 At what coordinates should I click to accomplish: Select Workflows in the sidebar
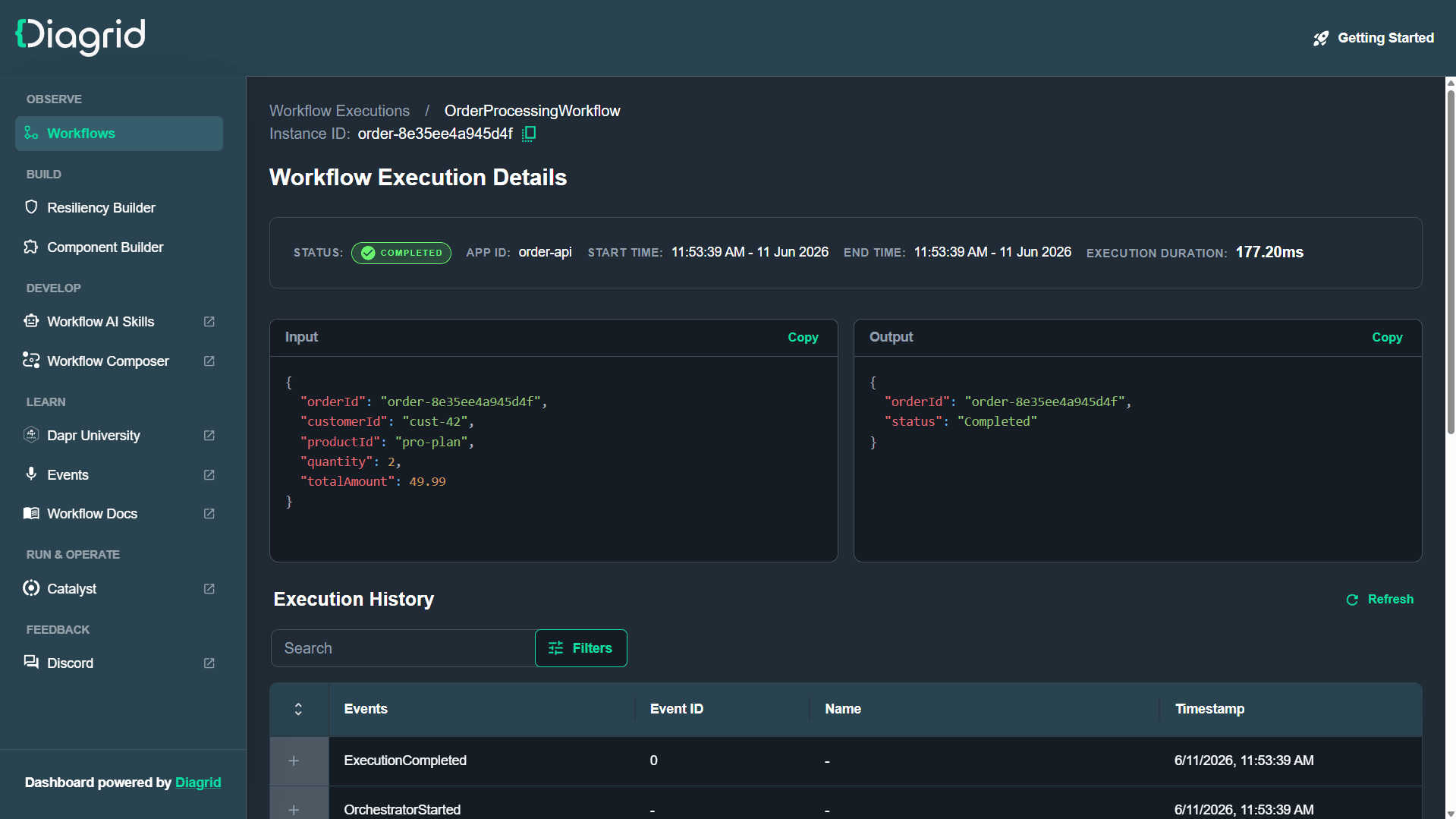[x=119, y=134]
